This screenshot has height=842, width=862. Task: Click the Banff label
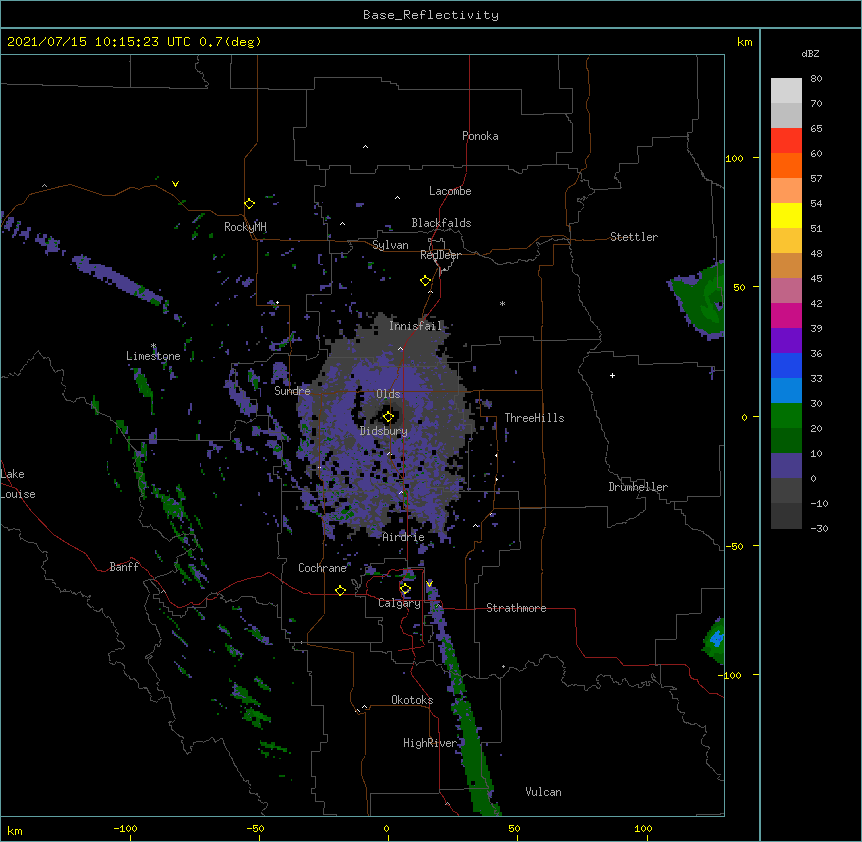point(124,567)
